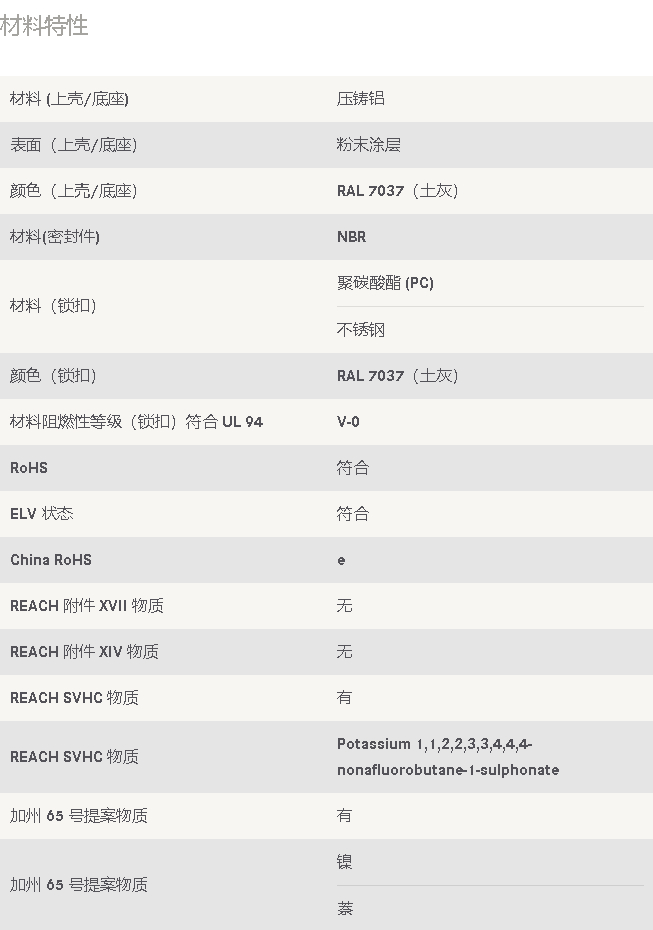The width and height of the screenshot is (653, 930).
Task: Click the 萘 substance entry
Action: 345,909
